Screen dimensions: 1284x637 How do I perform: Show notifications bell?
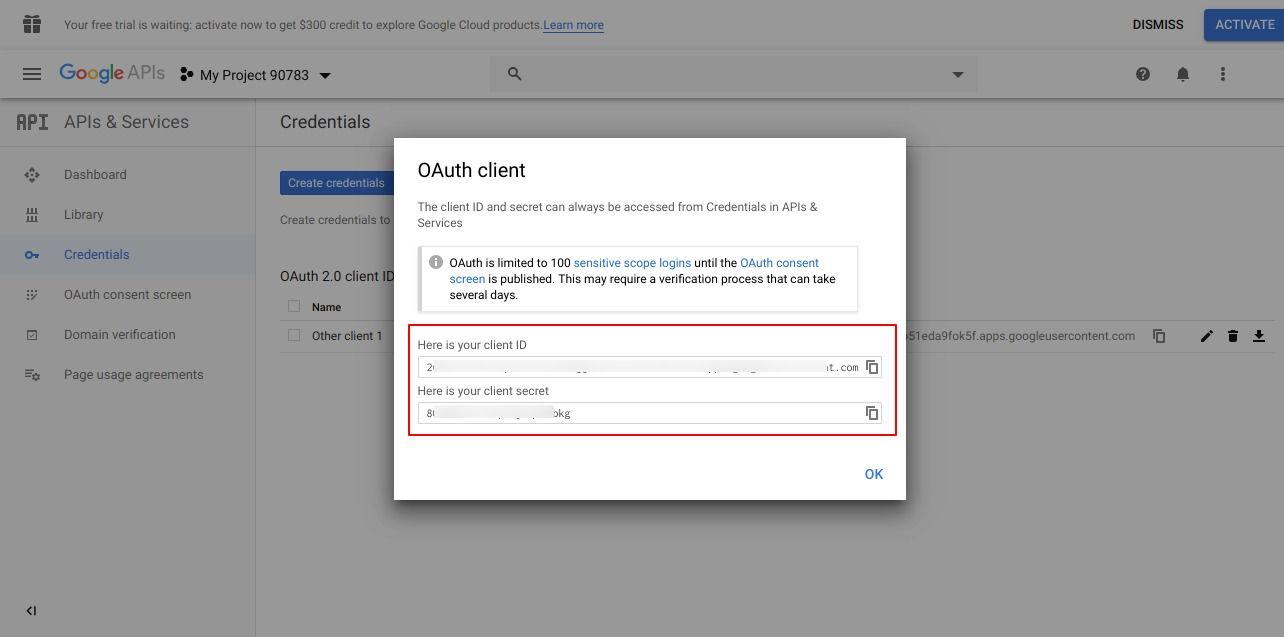pos(1183,74)
